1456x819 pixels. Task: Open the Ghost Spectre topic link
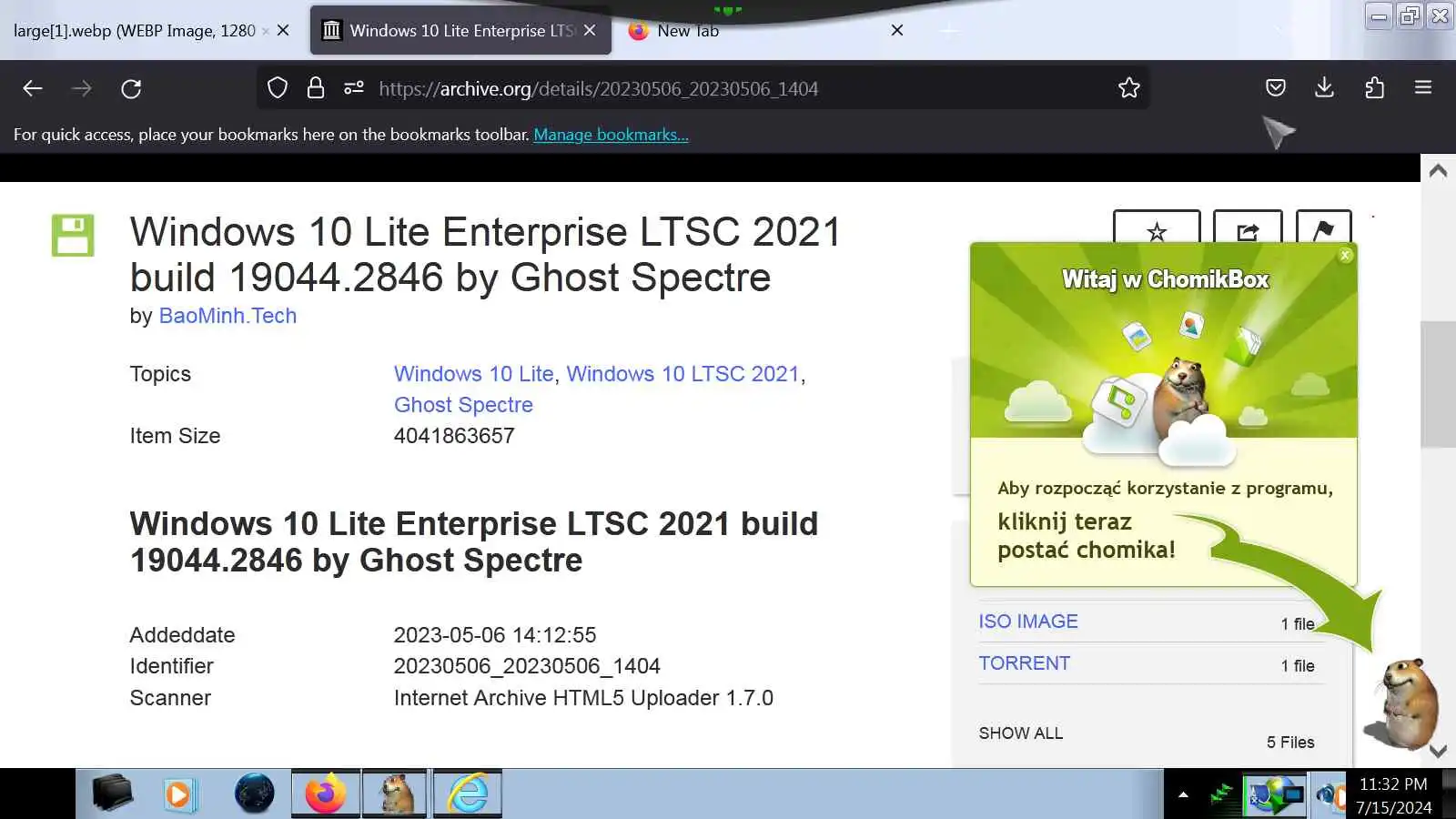pyautogui.click(x=463, y=405)
